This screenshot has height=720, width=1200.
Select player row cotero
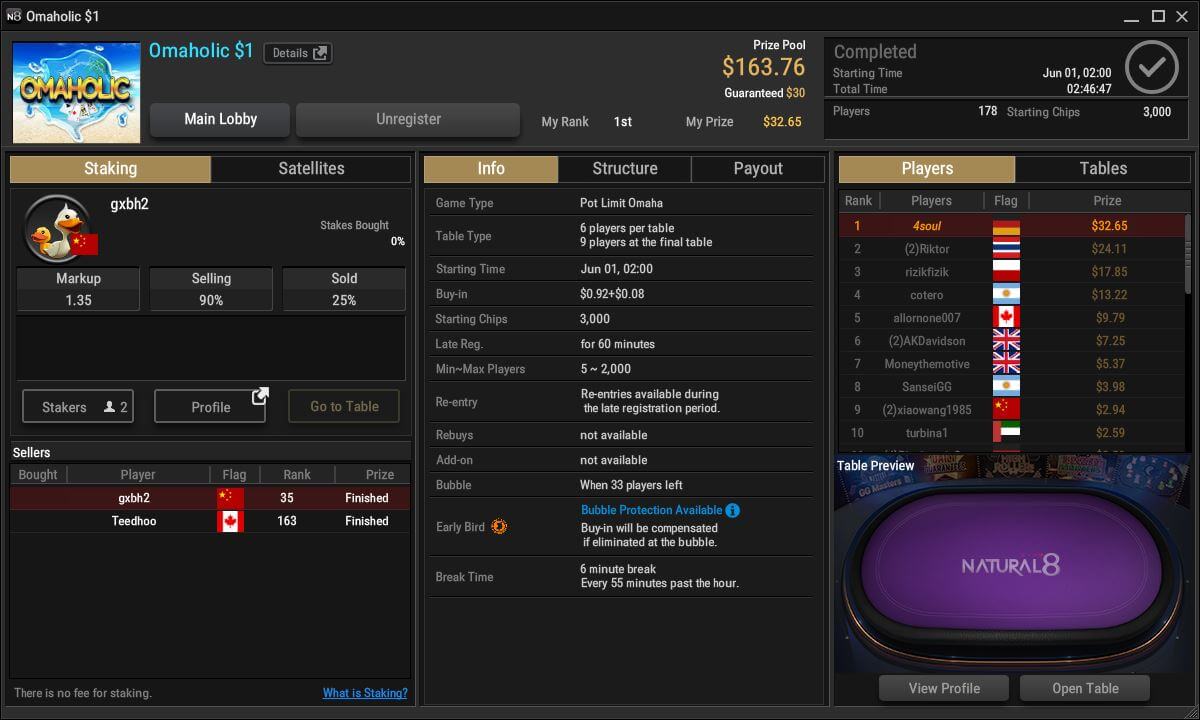(x=1011, y=295)
